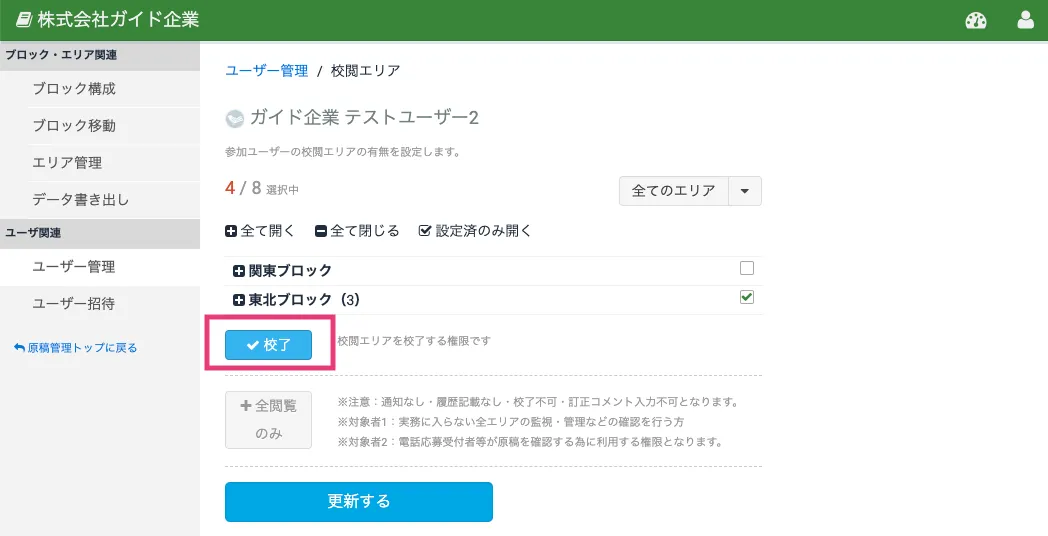Viewport: 1048px width, 536px height.
Task: Open ブロック構成 in the sidebar
Action: point(74,89)
